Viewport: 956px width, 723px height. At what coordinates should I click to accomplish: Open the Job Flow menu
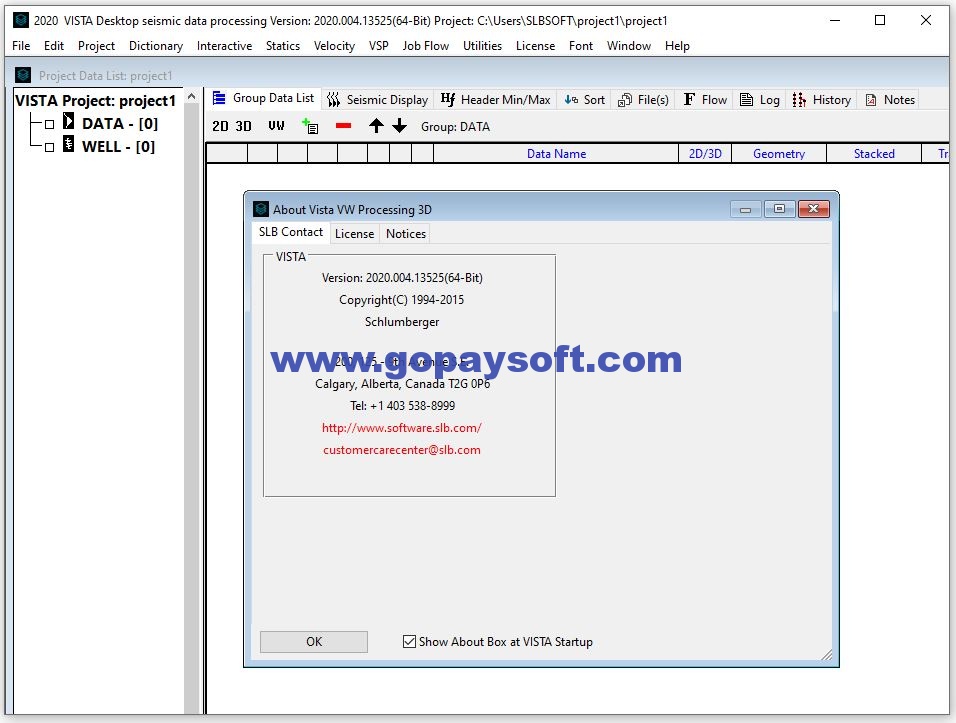[426, 46]
